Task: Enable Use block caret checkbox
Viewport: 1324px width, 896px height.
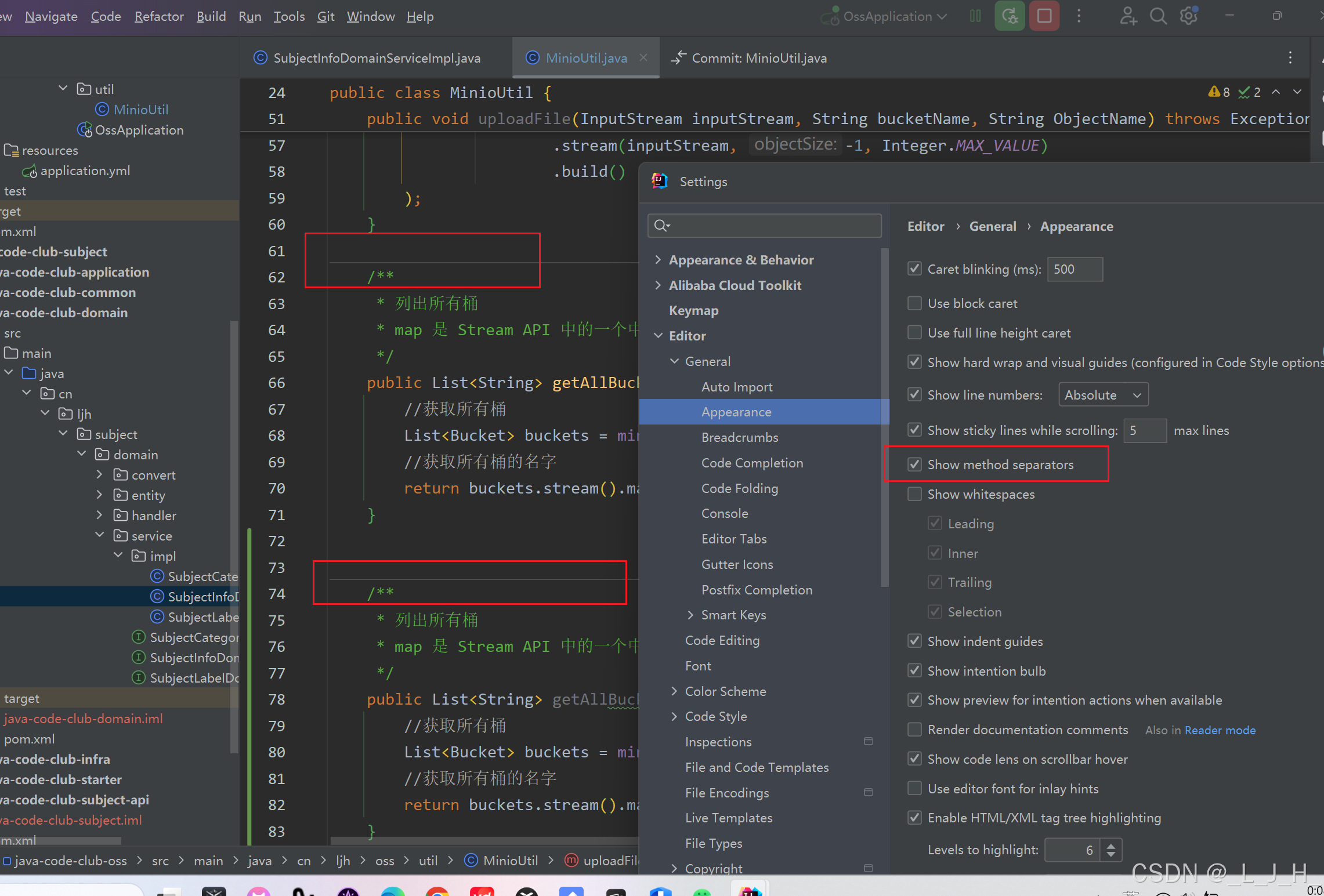Action: [914, 303]
